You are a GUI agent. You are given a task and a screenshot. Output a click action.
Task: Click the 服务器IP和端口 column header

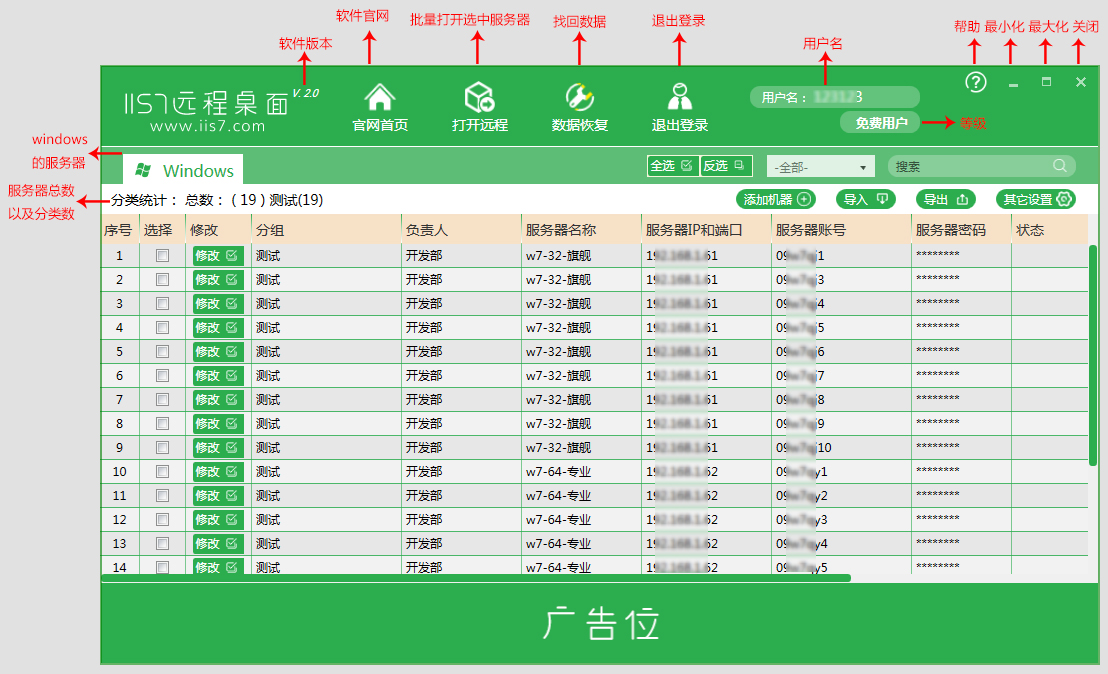pyautogui.click(x=706, y=230)
